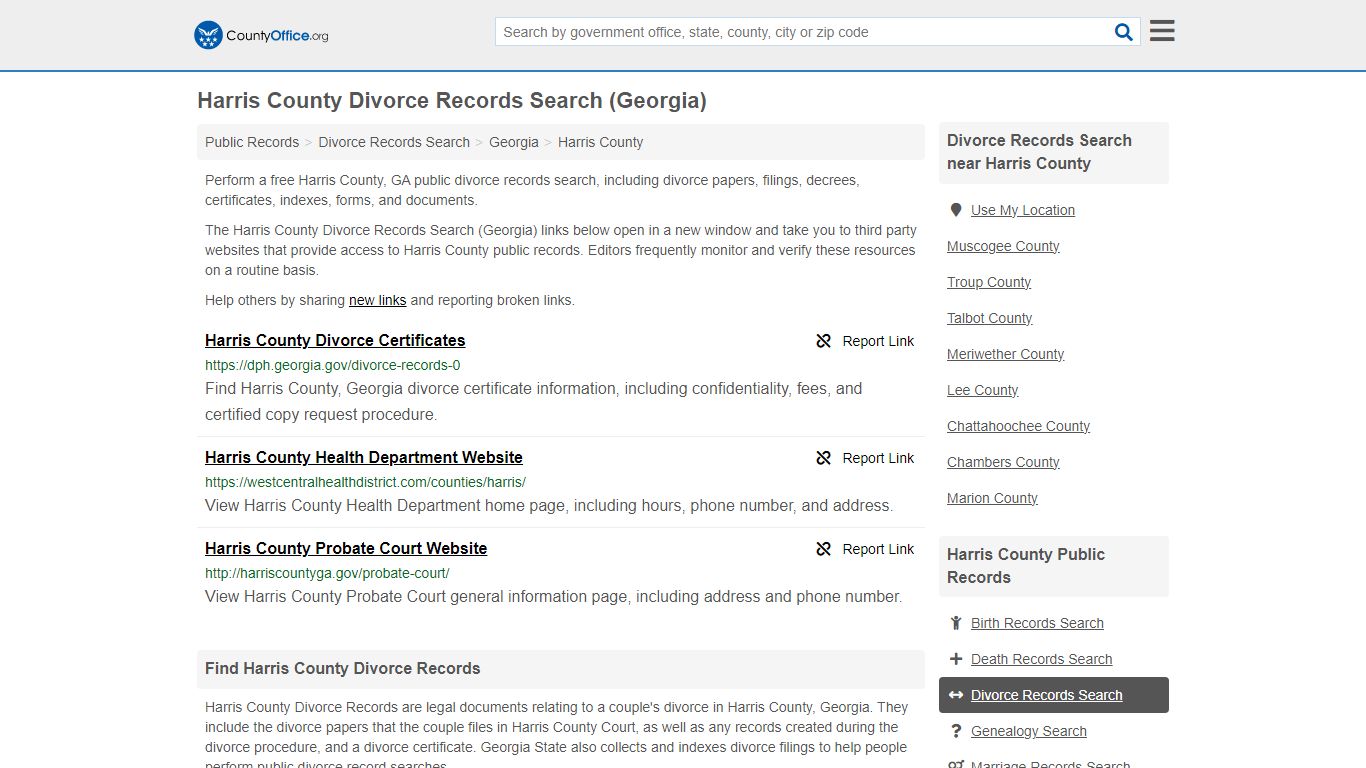The image size is (1366, 768).
Task: Open Muscogee County divorce records
Action: coord(1003,246)
